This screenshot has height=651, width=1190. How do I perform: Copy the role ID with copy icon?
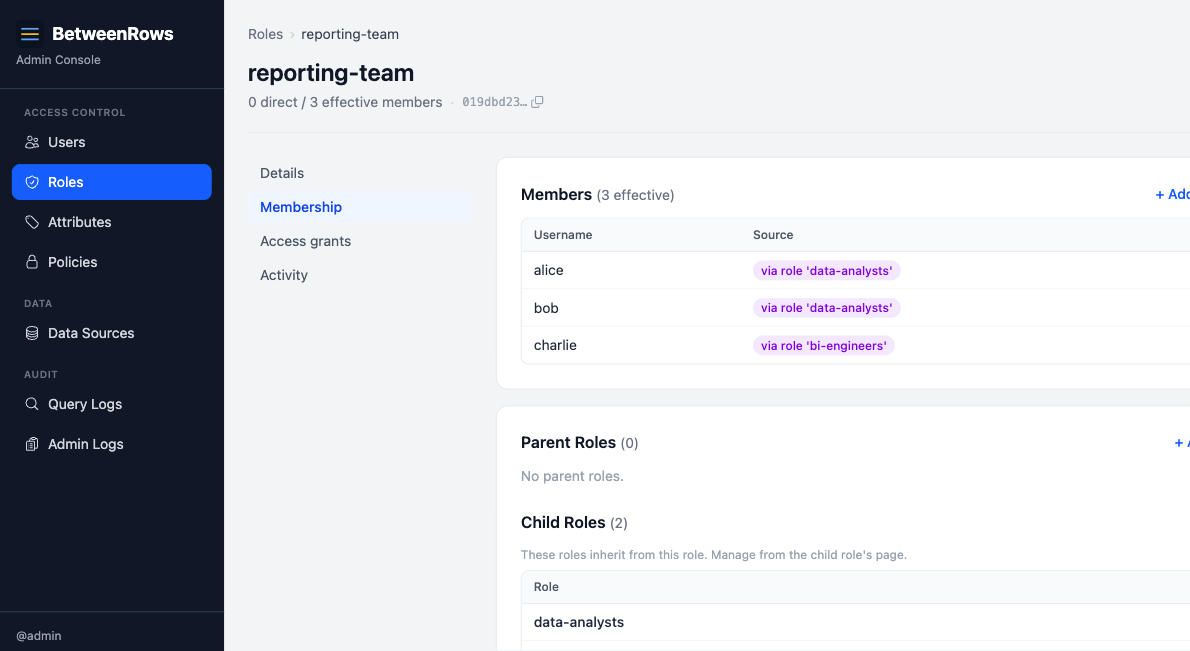coord(537,102)
